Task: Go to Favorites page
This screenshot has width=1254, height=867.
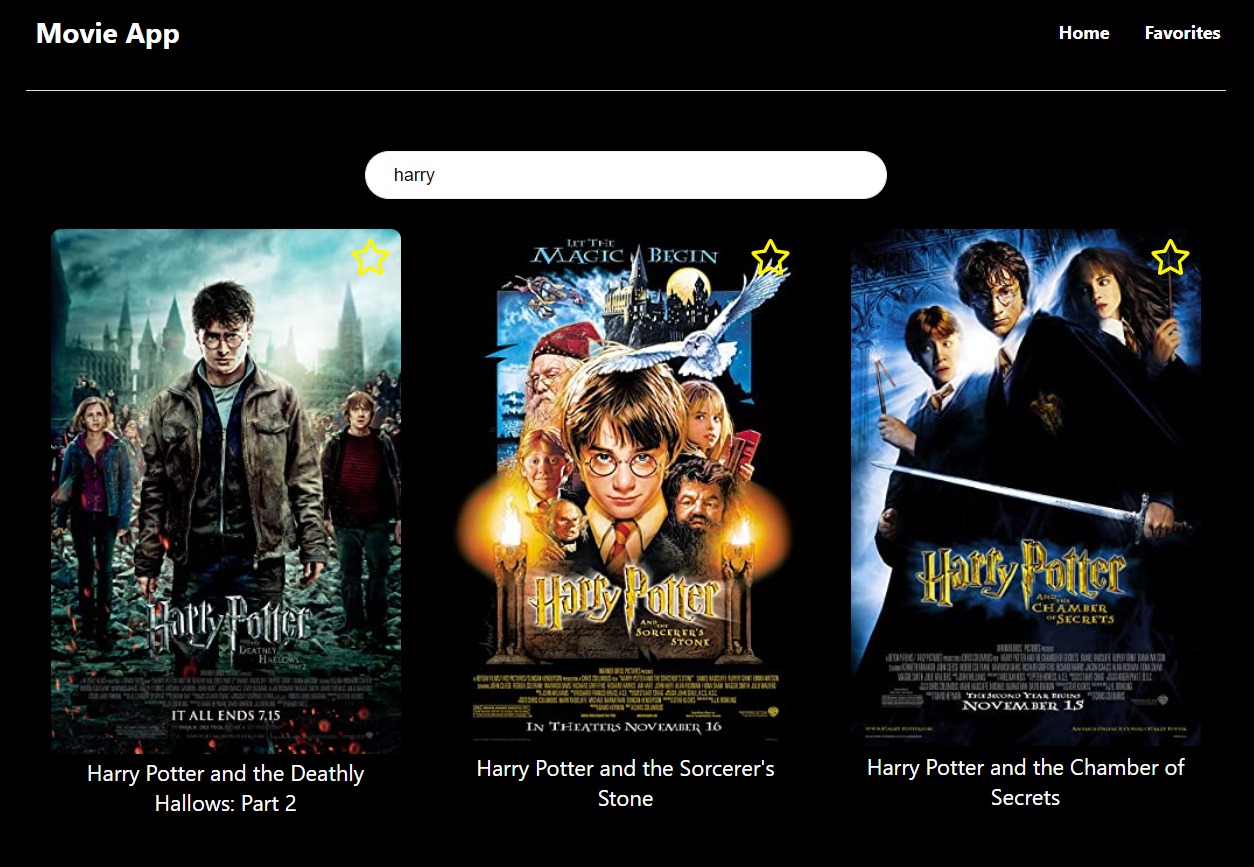Action: click(x=1182, y=33)
